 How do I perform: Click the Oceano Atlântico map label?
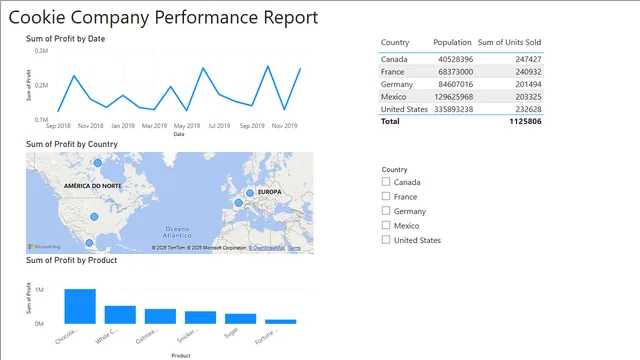(x=177, y=232)
